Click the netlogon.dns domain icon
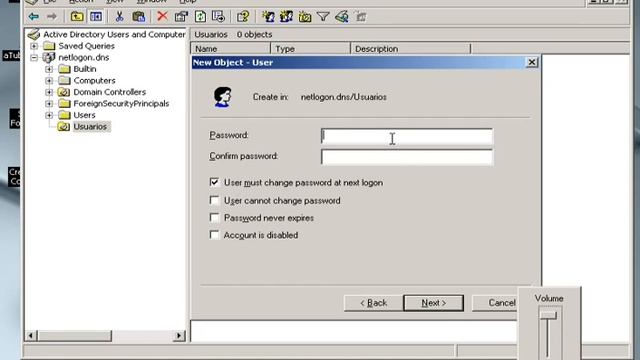This screenshot has width=640, height=360. 49,58
